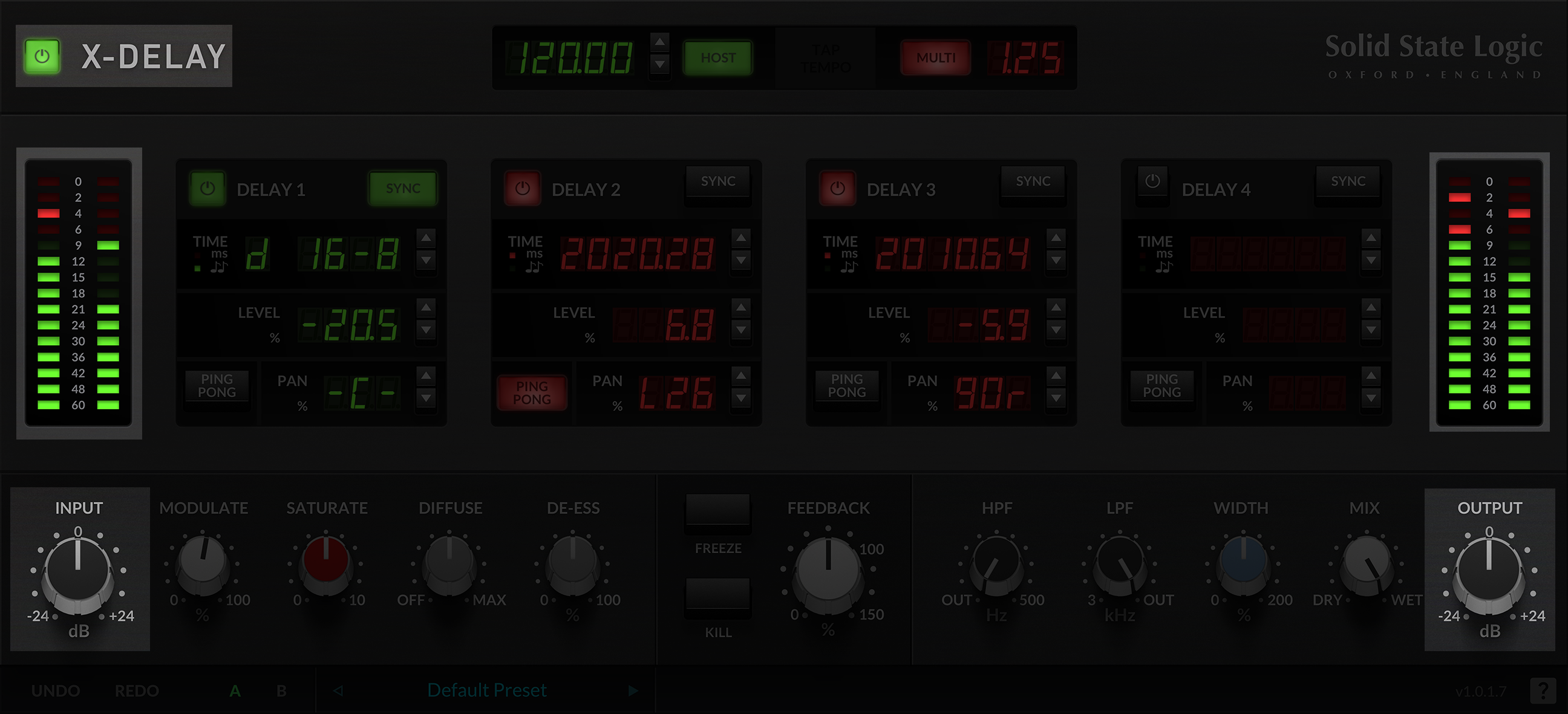Lower Delay 2 level with down arrow
Viewport: 1568px width, 714px height.
(741, 330)
